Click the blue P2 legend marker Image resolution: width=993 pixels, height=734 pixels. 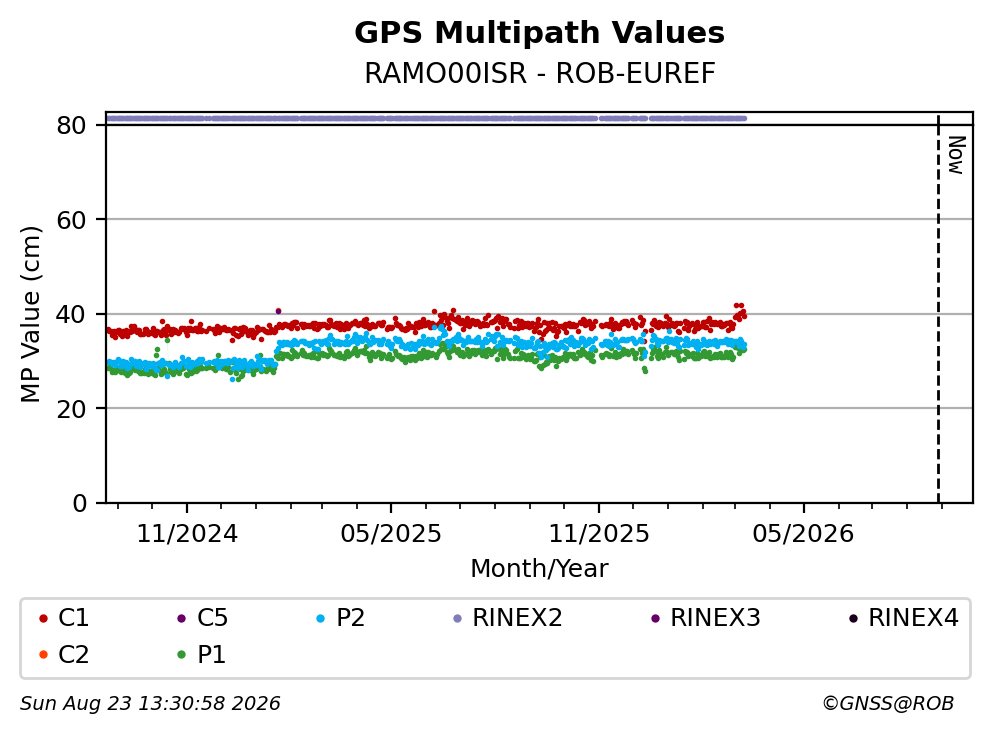[x=320, y=618]
